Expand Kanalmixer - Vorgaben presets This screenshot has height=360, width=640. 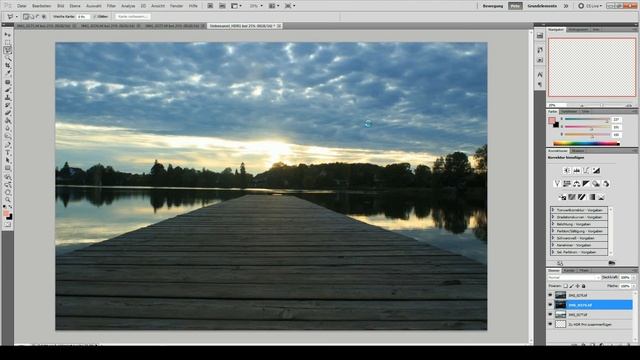click(x=553, y=245)
